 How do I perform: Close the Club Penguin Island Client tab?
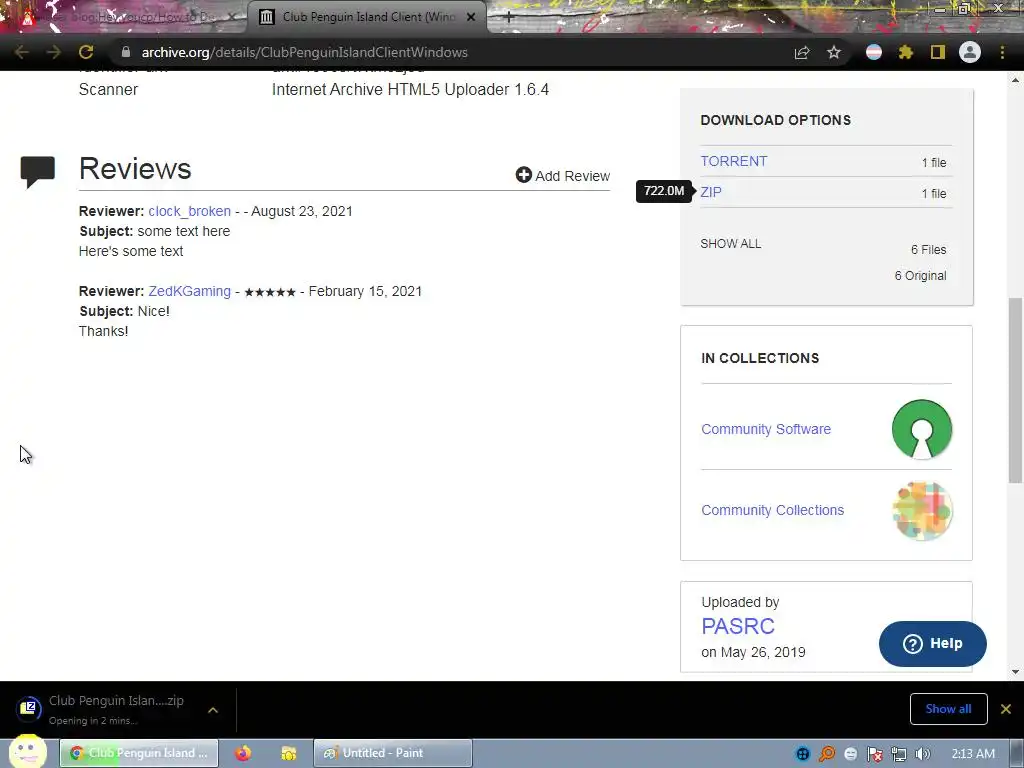click(471, 17)
